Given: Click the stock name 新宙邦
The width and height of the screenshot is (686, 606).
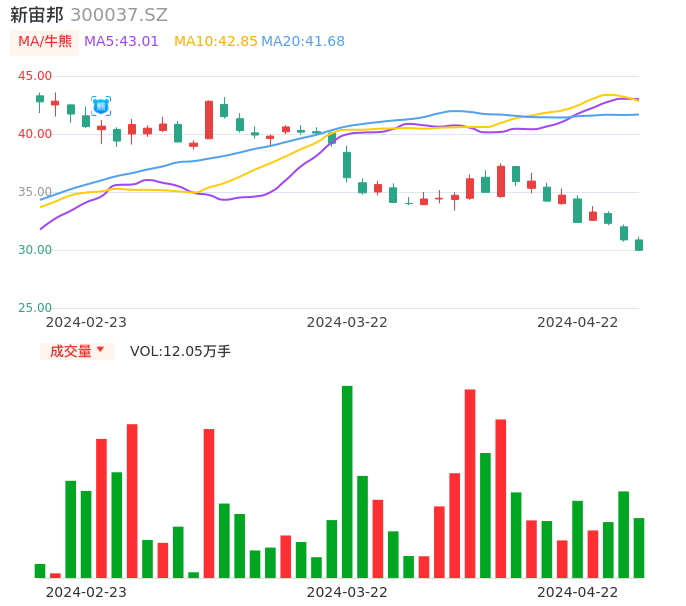Looking at the screenshot, I should (37, 15).
